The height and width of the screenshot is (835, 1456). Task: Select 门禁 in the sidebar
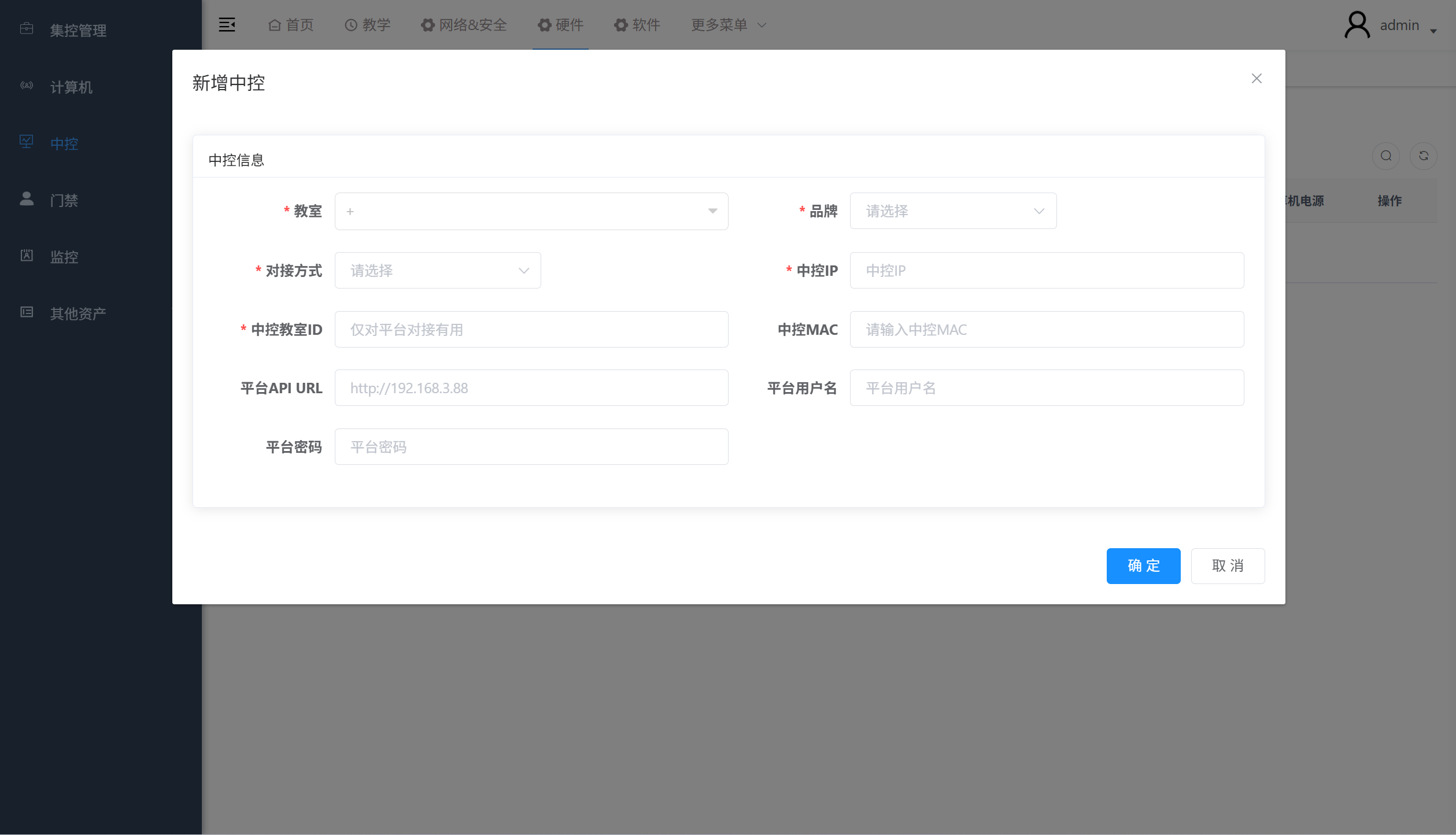coord(64,200)
